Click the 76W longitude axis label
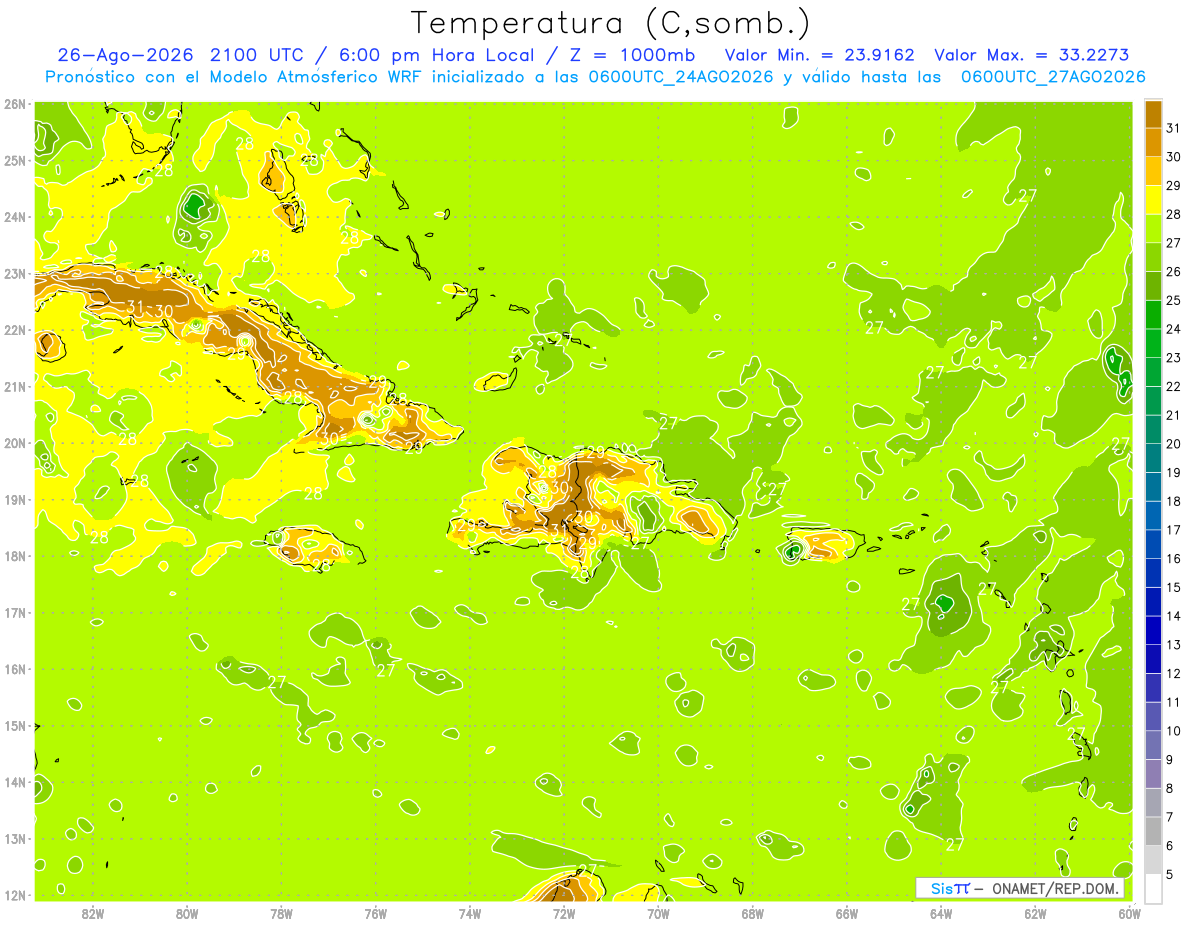Image resolution: width=1200 pixels, height=927 pixels. pyautogui.click(x=376, y=913)
